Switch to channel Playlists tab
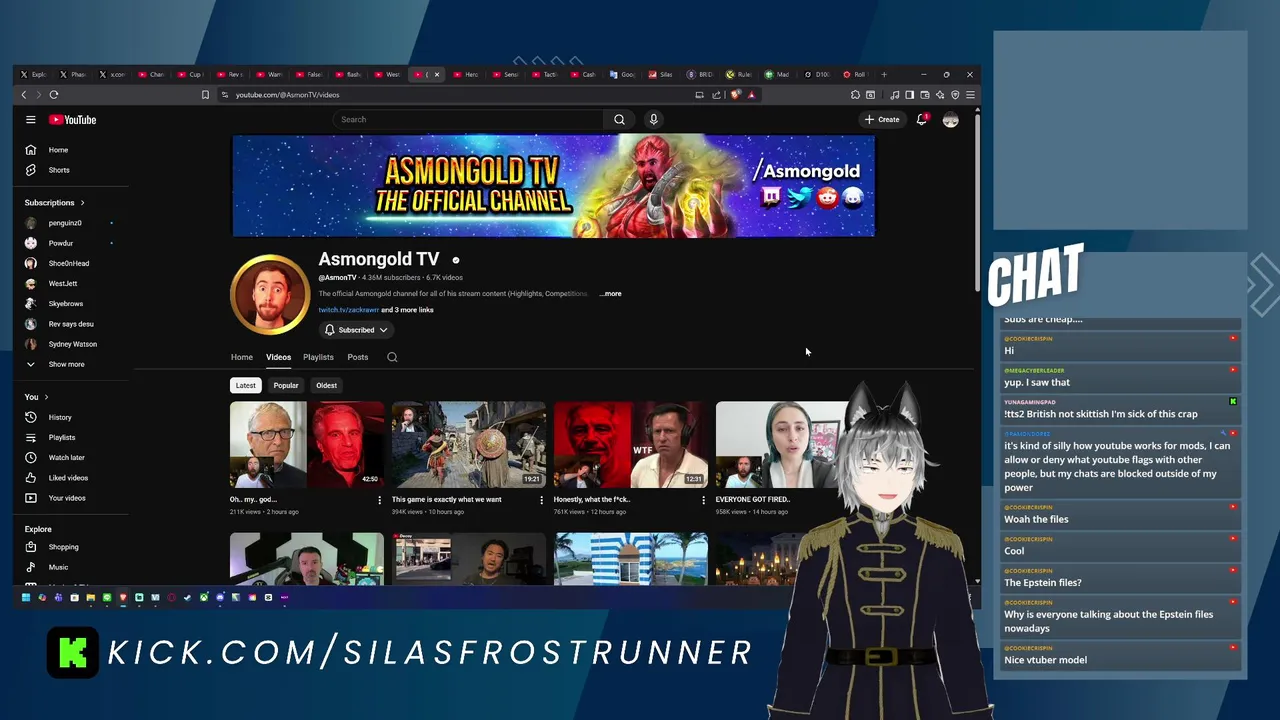Viewport: 1280px width, 720px height. pos(318,357)
